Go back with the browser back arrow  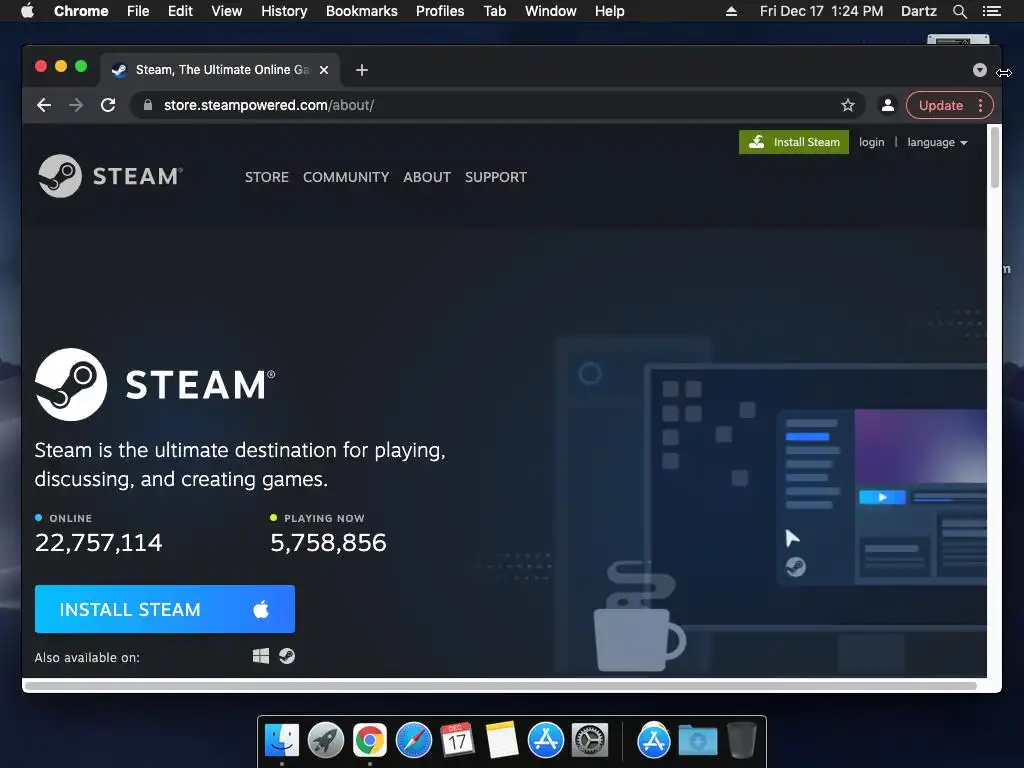click(44, 105)
